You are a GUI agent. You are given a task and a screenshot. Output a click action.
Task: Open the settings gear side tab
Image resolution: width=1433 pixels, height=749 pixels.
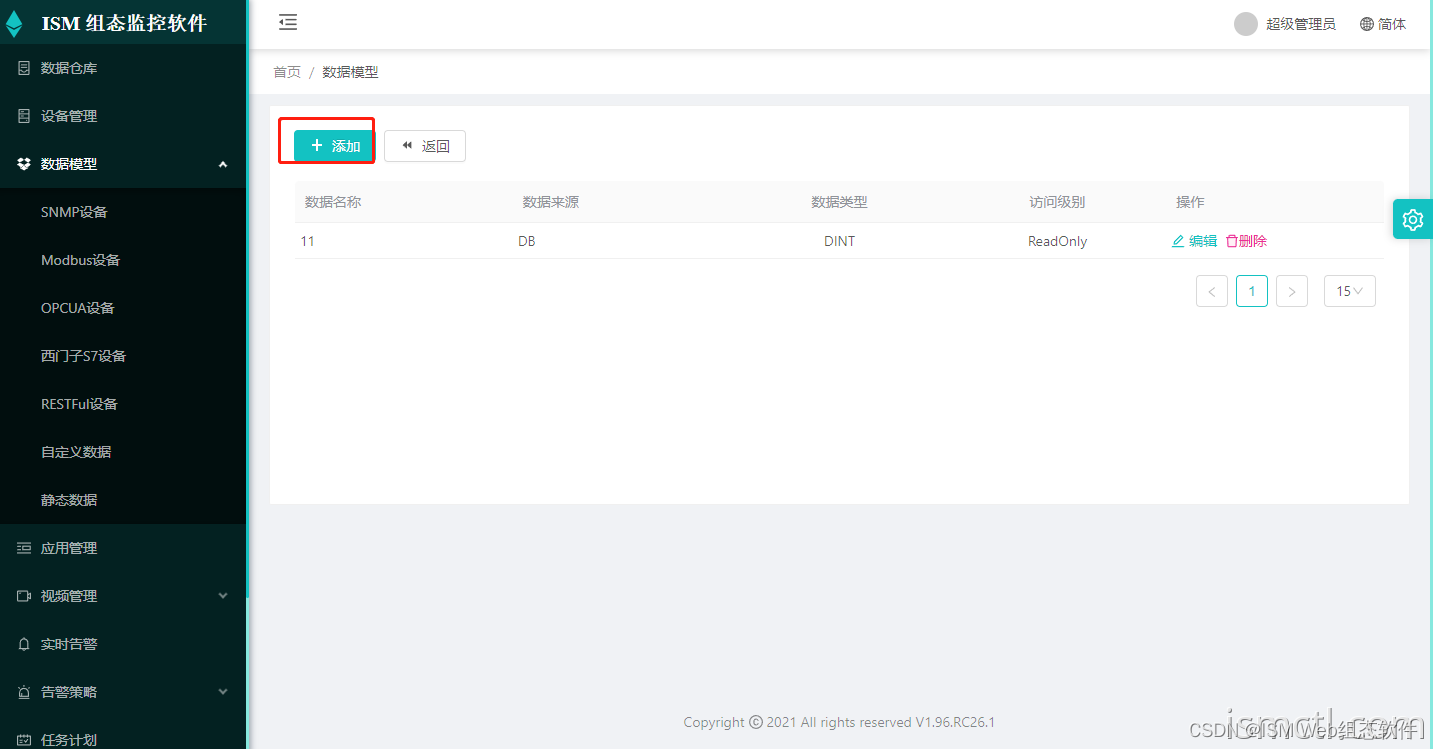pos(1412,219)
